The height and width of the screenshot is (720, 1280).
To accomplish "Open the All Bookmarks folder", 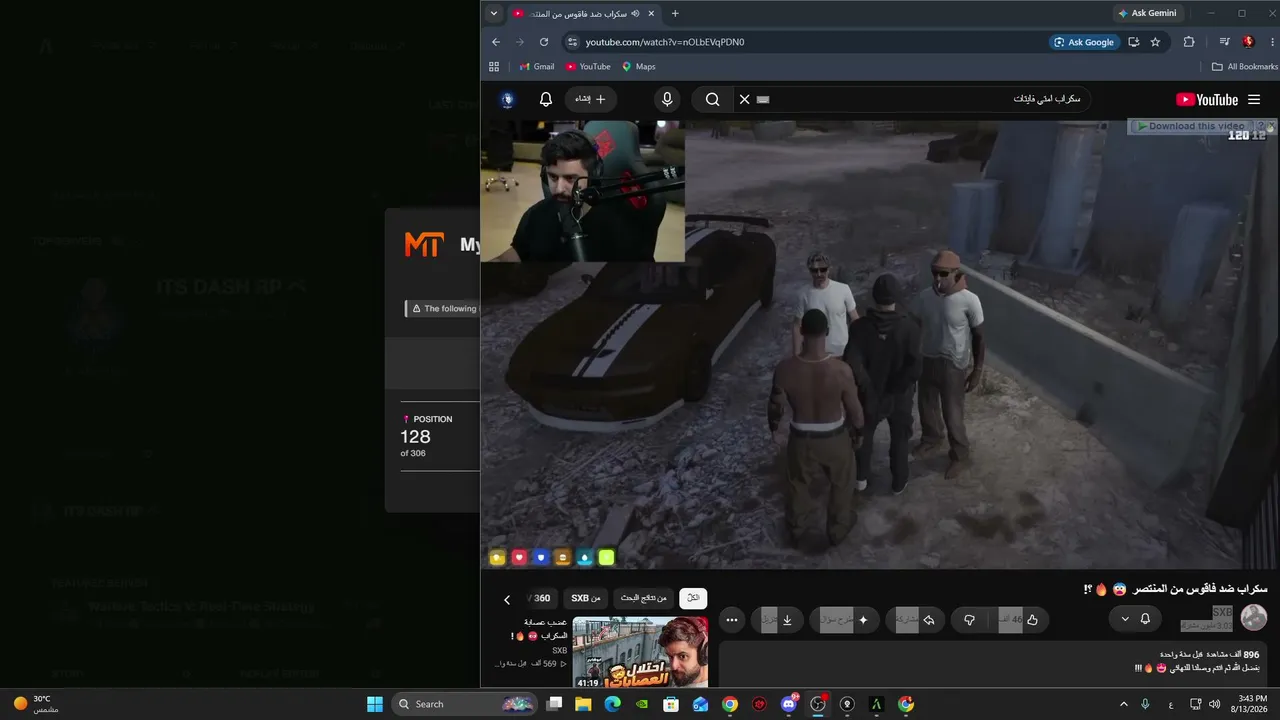I will pyautogui.click(x=1244, y=67).
